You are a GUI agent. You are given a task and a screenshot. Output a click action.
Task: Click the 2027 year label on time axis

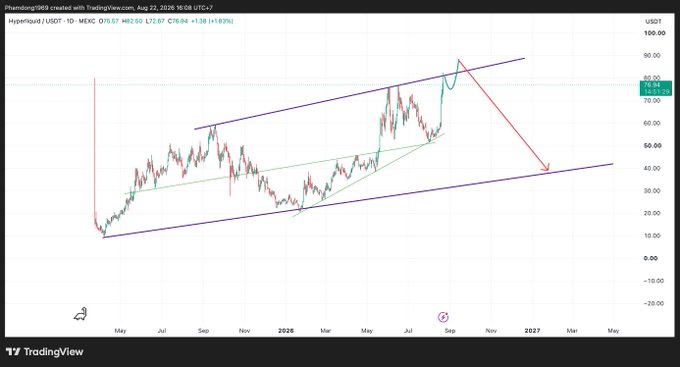pos(532,331)
